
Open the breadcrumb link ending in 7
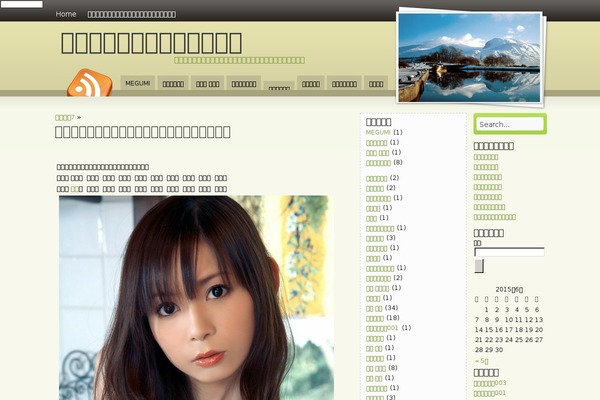[x=65, y=118]
